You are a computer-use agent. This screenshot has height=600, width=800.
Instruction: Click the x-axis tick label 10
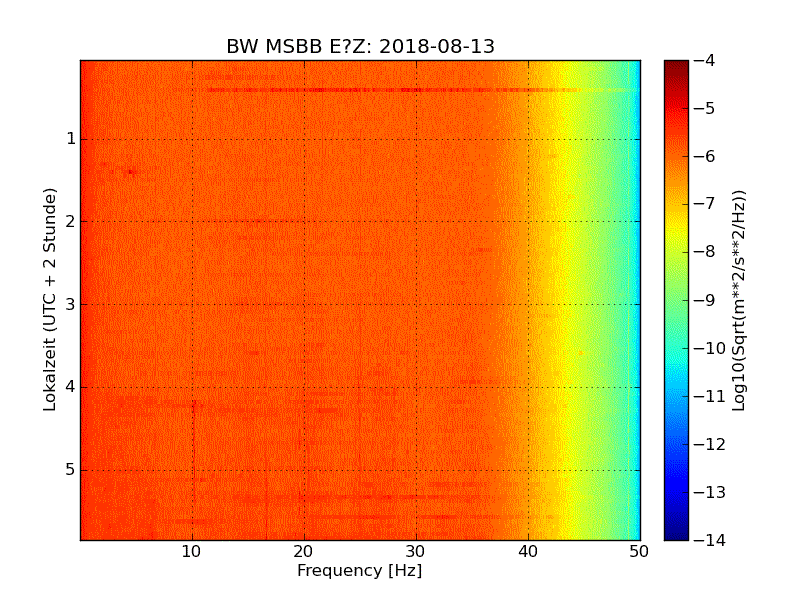(192, 551)
